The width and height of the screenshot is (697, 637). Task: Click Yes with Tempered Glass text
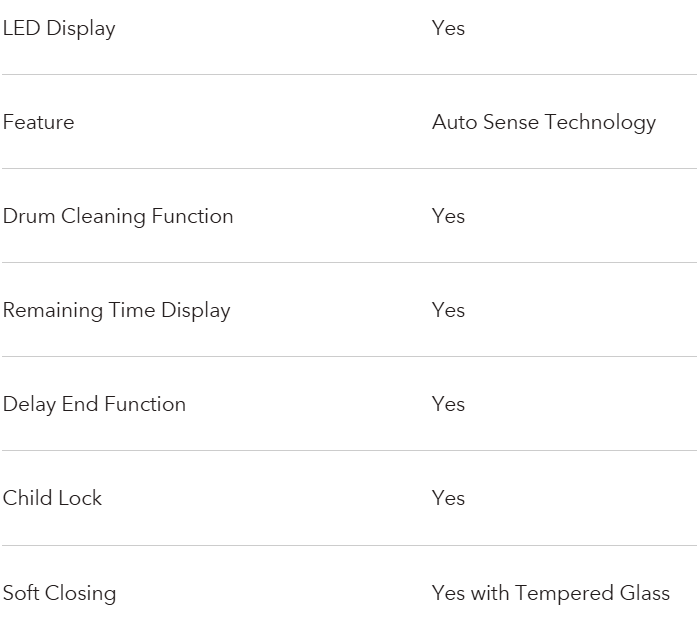pos(551,594)
